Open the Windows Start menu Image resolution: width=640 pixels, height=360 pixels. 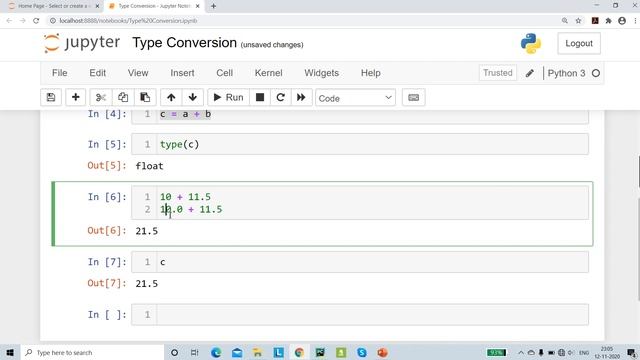tap(10, 353)
